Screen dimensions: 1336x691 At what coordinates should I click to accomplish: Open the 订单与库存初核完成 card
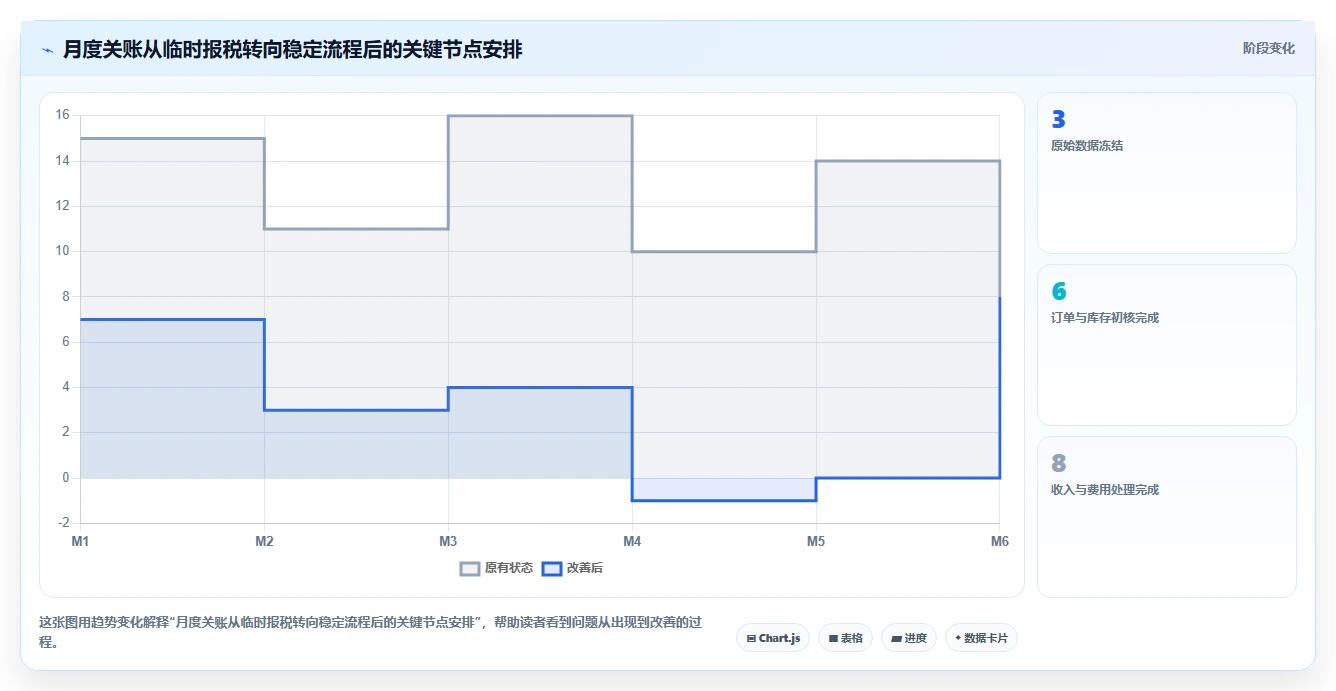(x=1167, y=345)
